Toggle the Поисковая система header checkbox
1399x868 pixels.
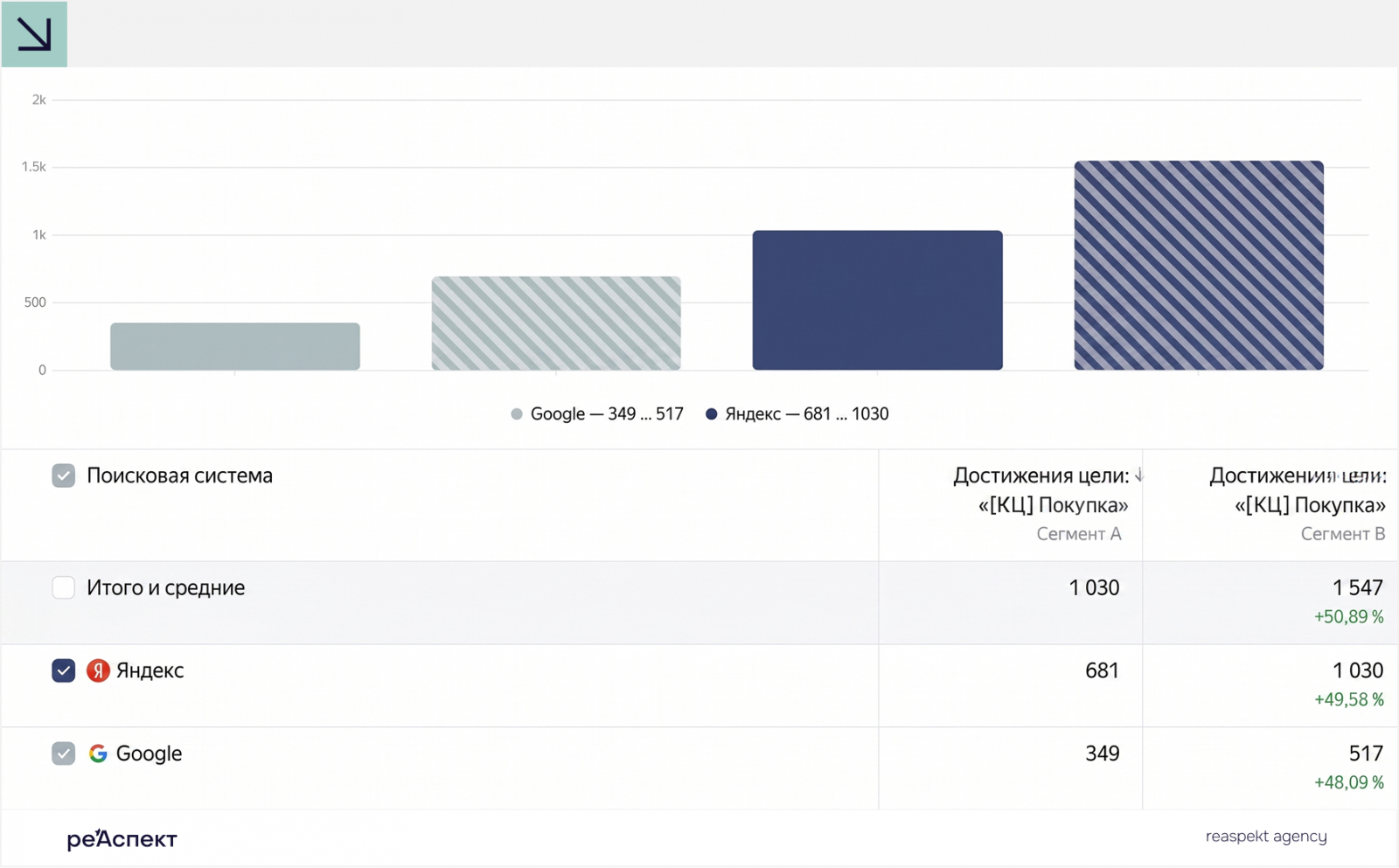(x=63, y=476)
